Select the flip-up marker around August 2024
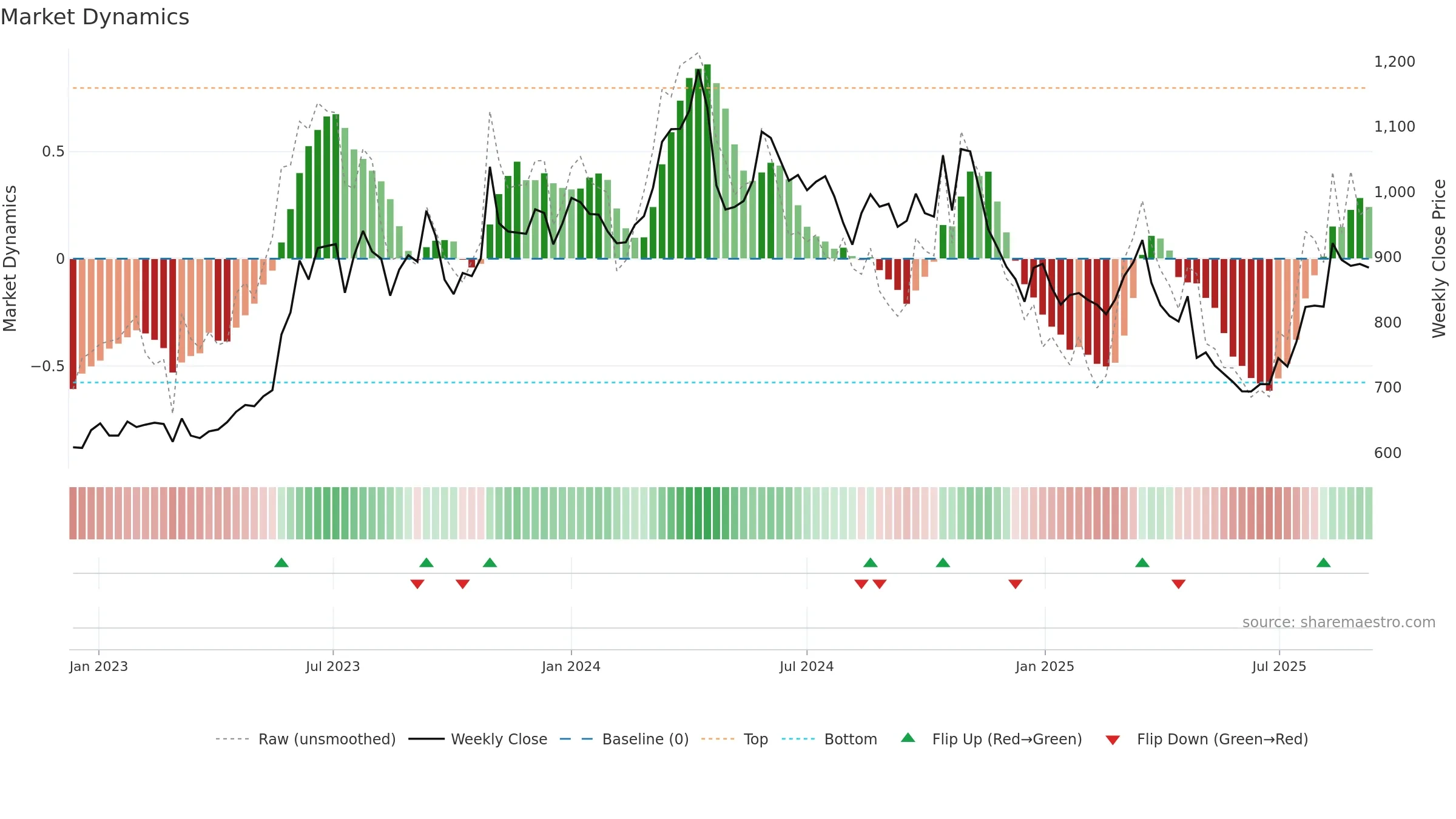This screenshot has height=819, width=1456. tap(871, 562)
